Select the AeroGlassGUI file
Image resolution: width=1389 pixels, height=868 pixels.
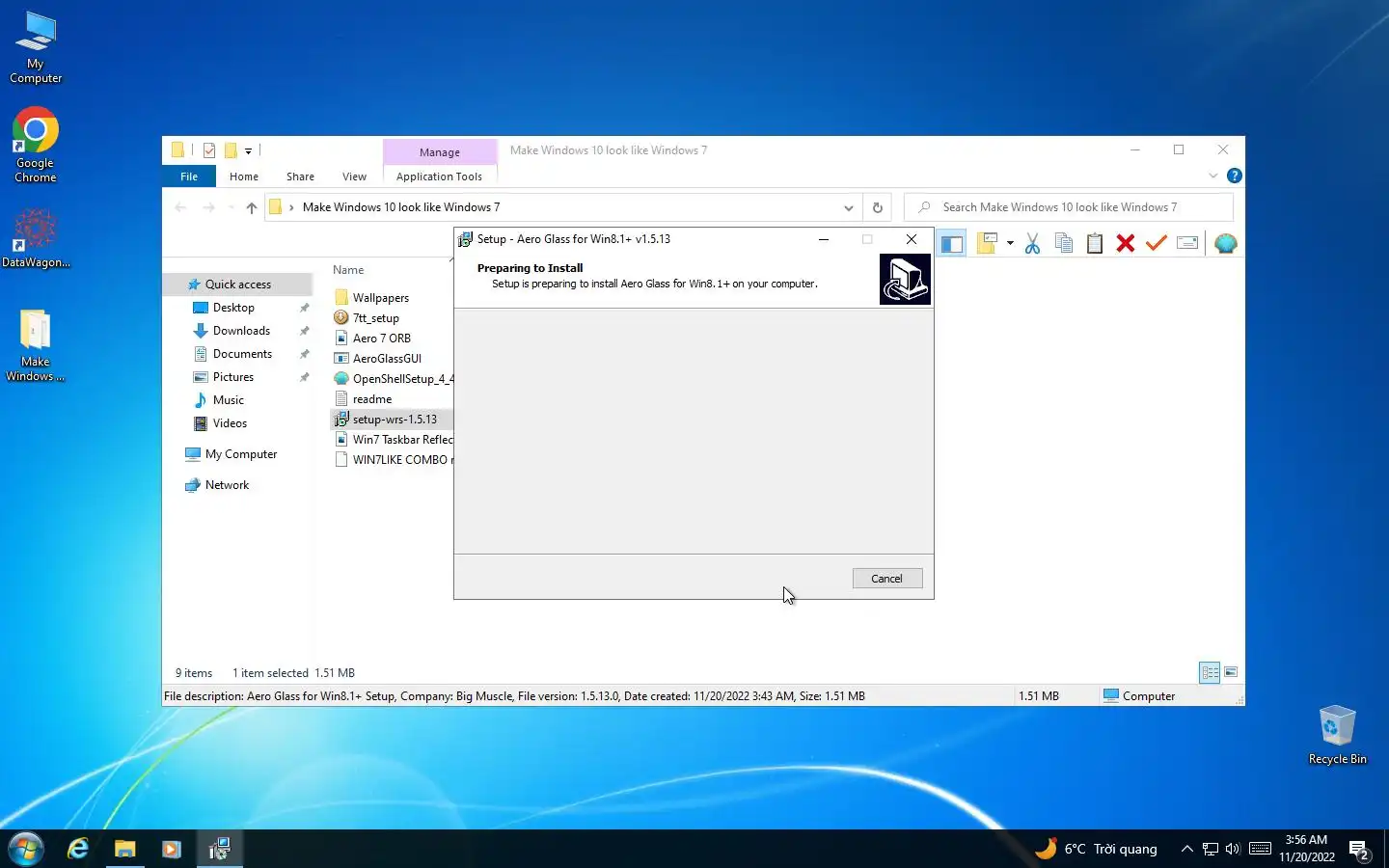click(x=387, y=359)
